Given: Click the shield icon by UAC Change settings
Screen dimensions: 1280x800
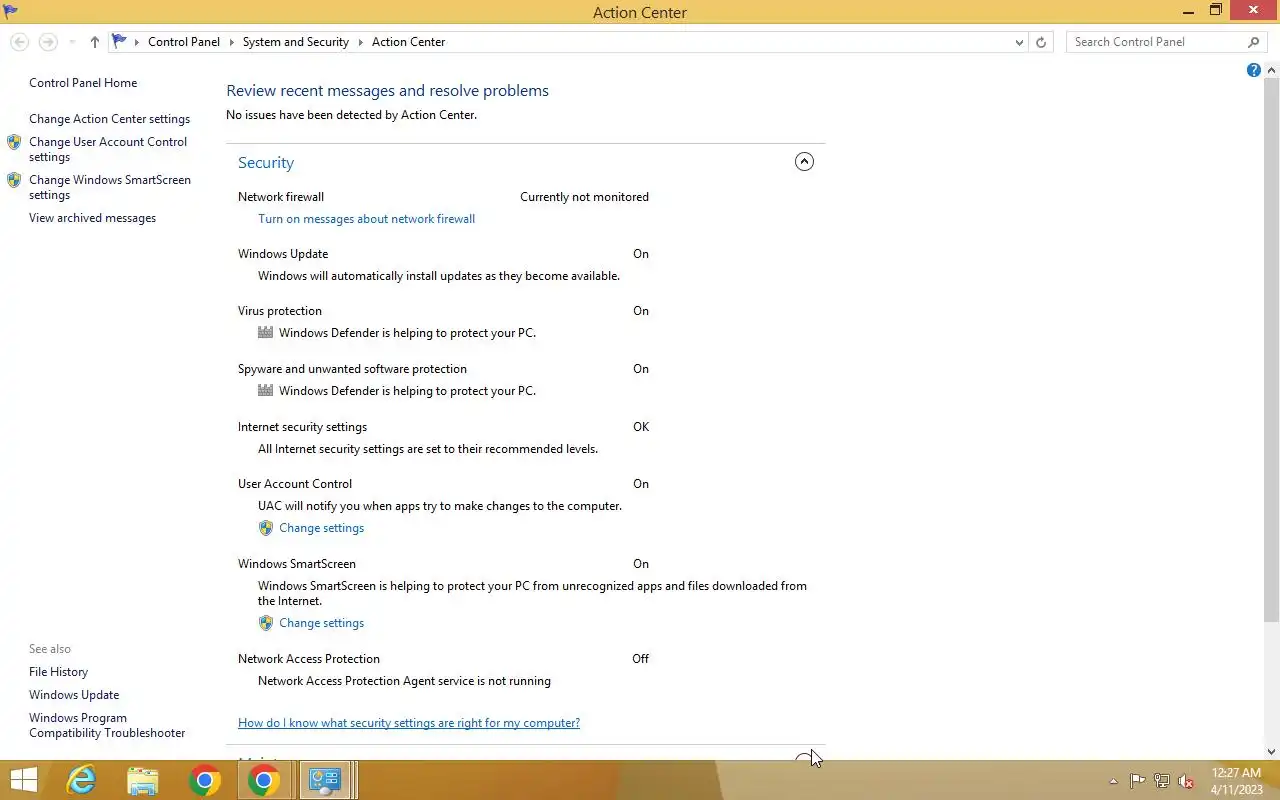Looking at the screenshot, I should click(265, 528).
